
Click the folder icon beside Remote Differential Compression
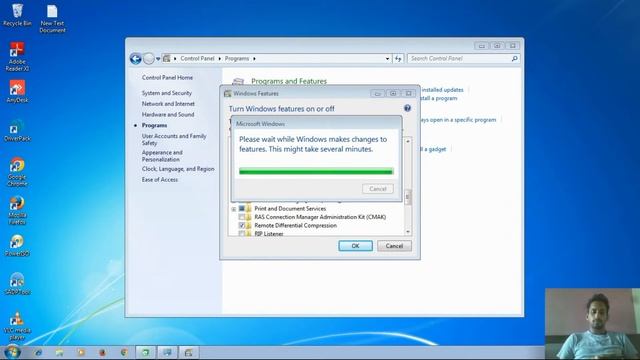pyautogui.click(x=249, y=225)
